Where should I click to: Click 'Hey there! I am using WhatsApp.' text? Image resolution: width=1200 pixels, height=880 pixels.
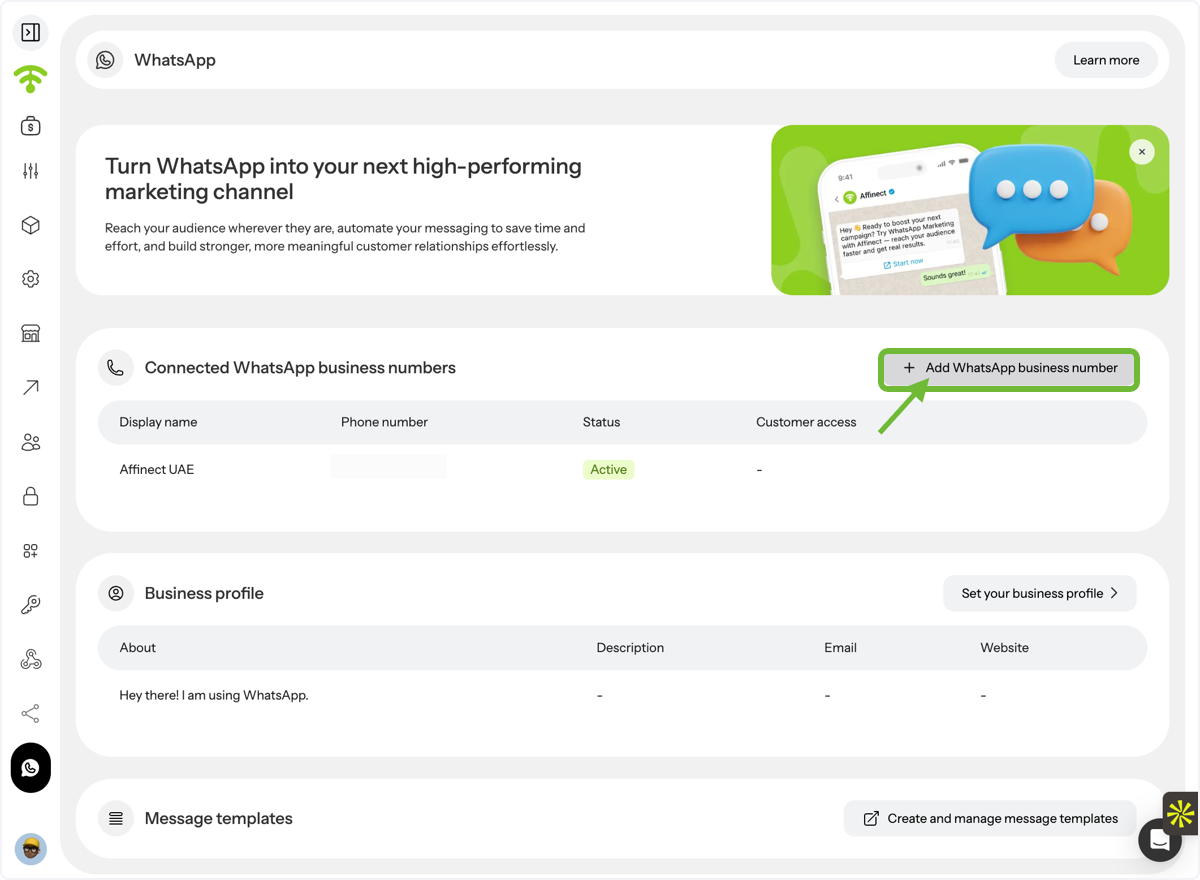point(214,695)
